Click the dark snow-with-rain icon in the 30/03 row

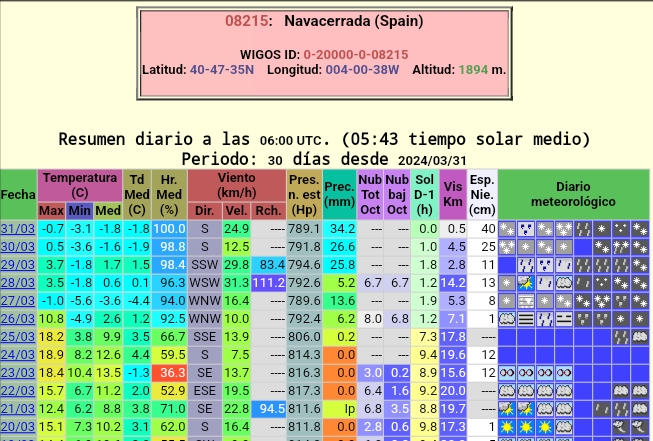[x=621, y=247]
